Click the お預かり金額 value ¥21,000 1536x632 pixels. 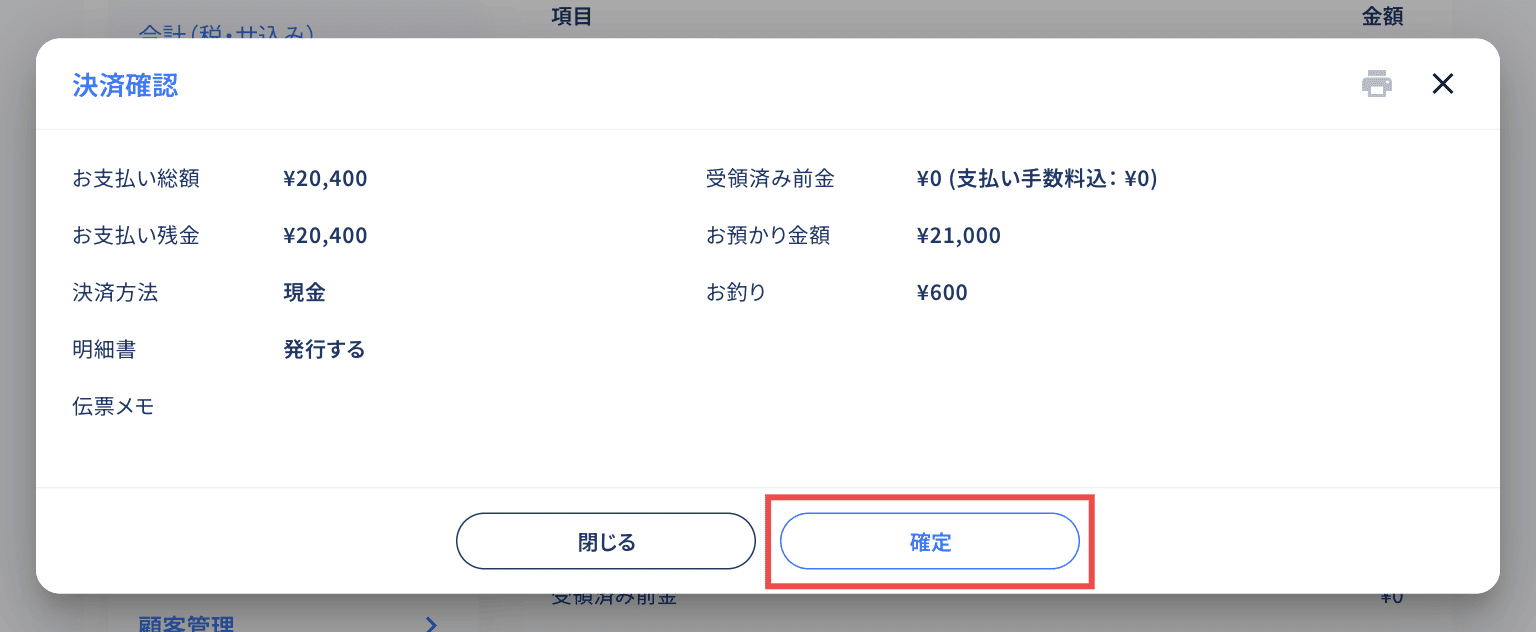pyautogui.click(x=958, y=235)
